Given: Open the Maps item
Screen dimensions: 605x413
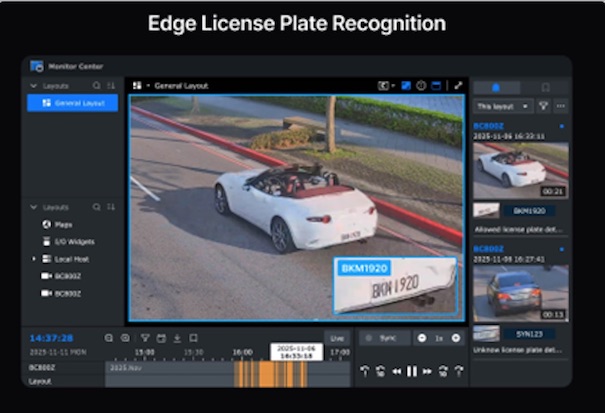Looking at the screenshot, I should click(63, 224).
